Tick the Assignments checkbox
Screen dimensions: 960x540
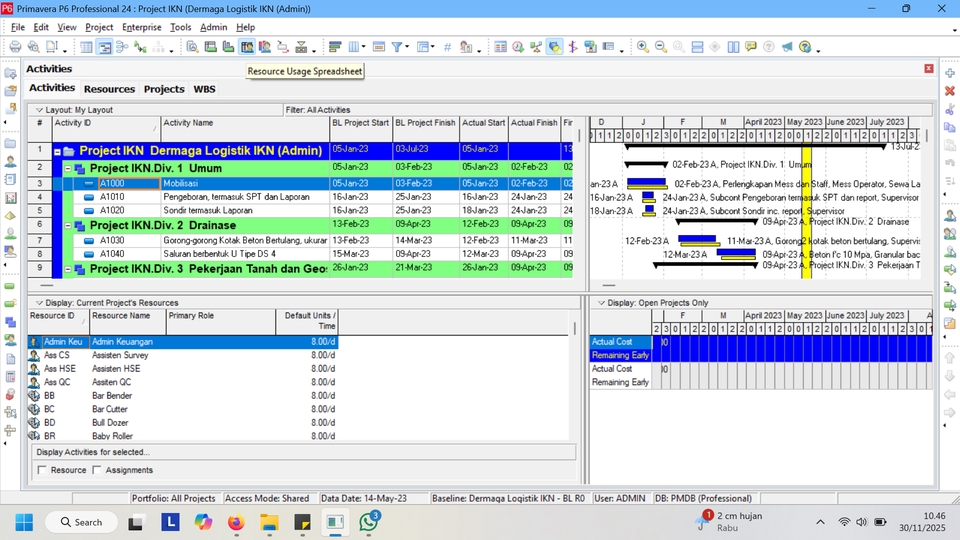click(x=97, y=470)
